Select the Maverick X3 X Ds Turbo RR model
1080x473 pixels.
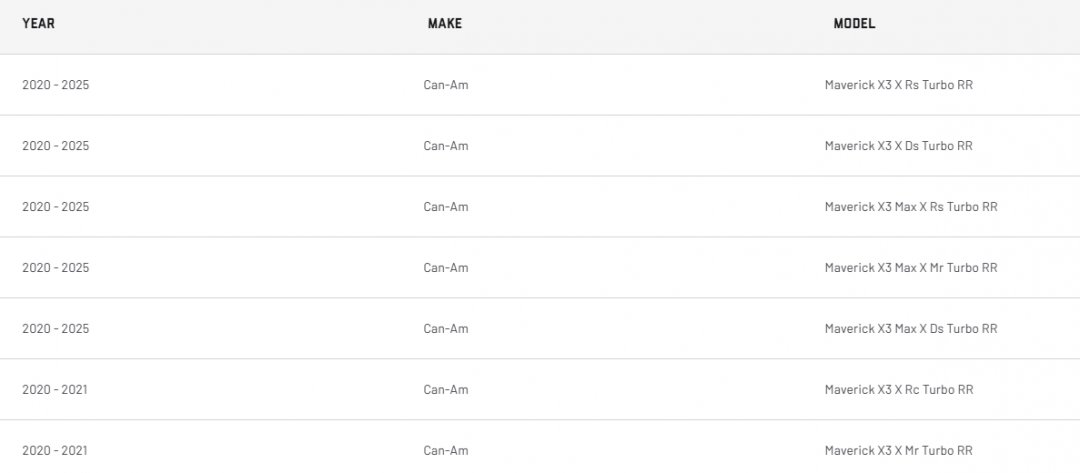coord(898,146)
